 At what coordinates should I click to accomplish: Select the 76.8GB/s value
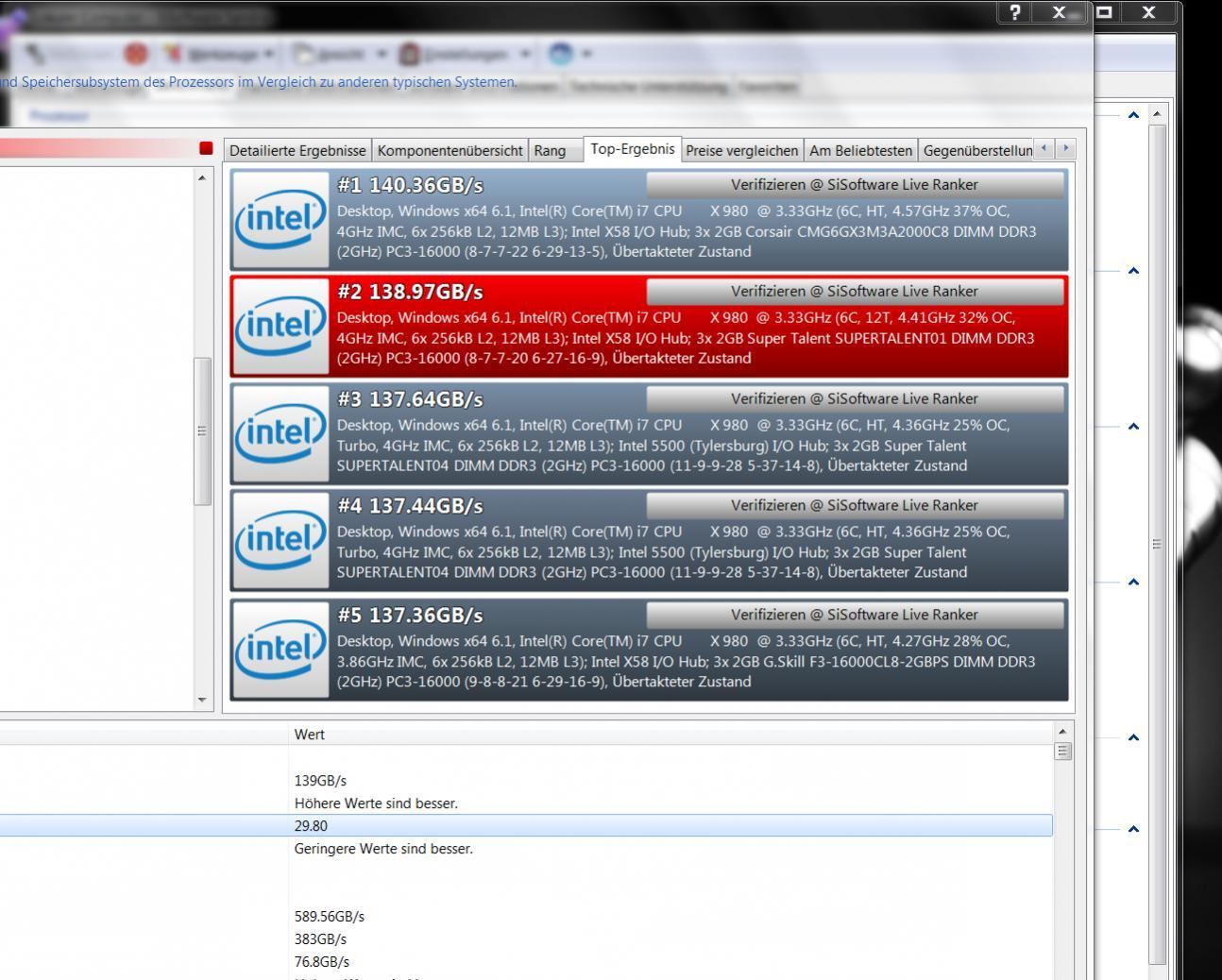[x=321, y=962]
